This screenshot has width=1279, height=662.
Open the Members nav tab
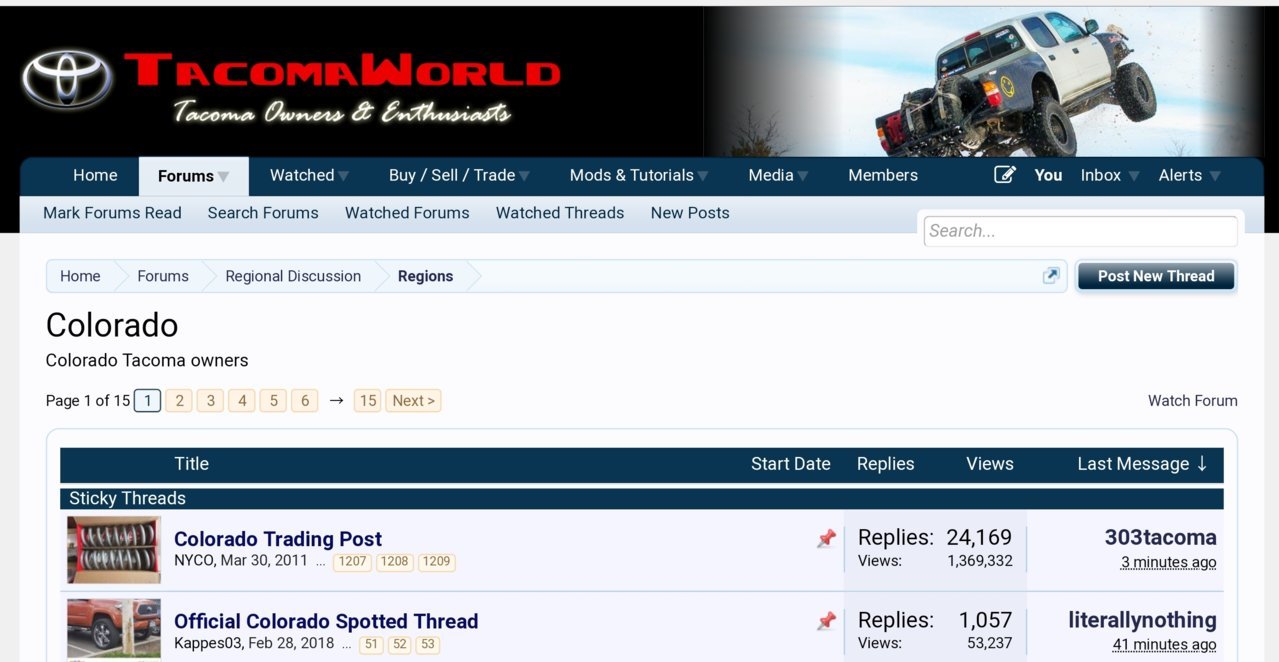pyautogui.click(x=883, y=175)
